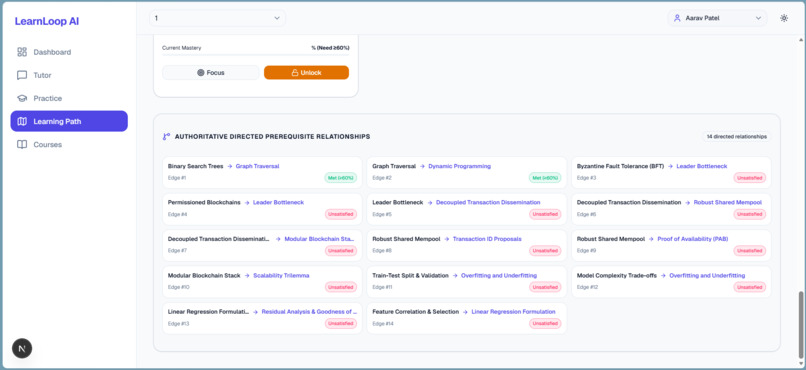Click the Edge #8 label
The width and height of the screenshot is (806, 370).
coord(382,251)
